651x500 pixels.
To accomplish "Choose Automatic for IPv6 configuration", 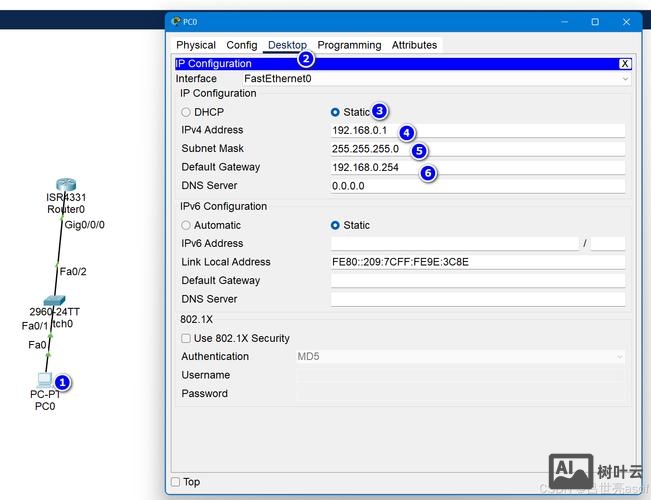I will 186,225.
